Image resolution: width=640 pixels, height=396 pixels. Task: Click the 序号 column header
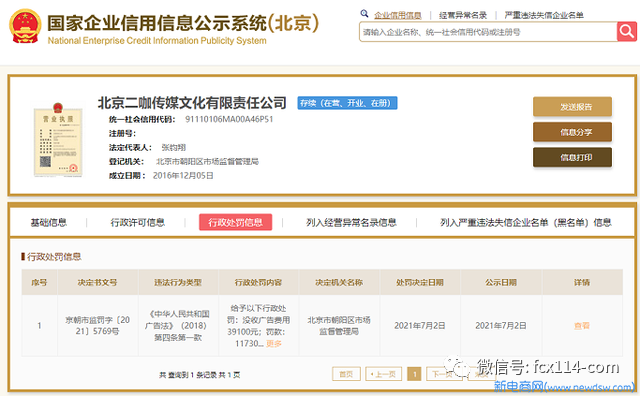point(40,283)
